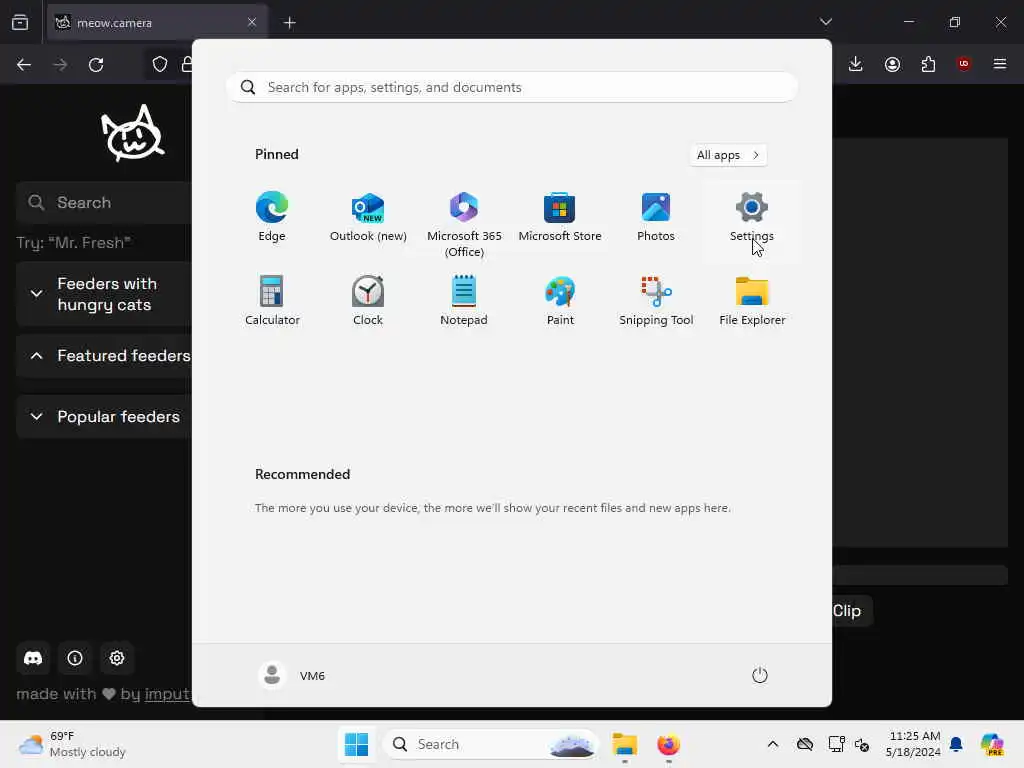Open Notepad from Start menu

[x=464, y=301]
